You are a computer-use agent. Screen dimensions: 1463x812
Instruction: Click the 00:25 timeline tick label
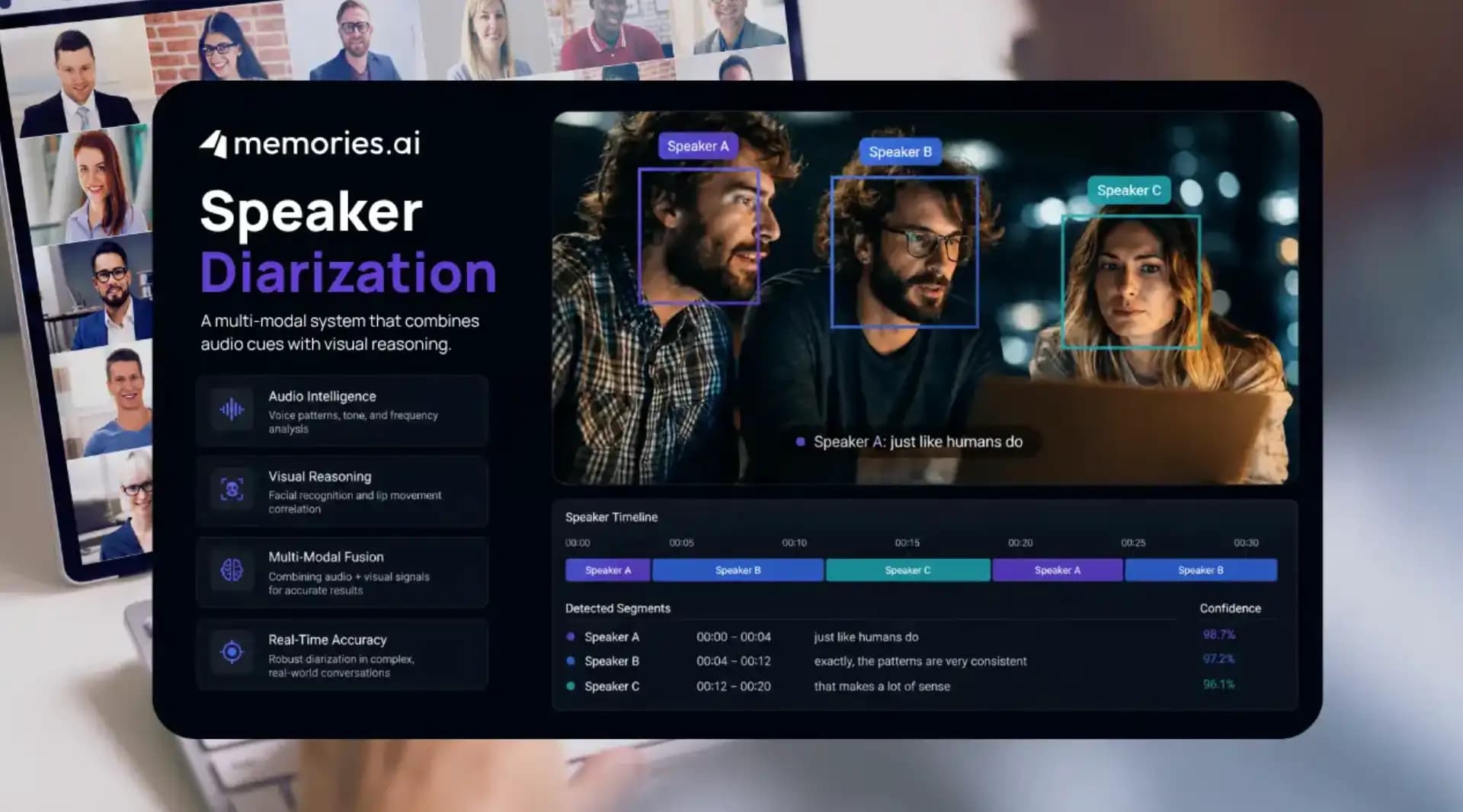[x=1133, y=543]
